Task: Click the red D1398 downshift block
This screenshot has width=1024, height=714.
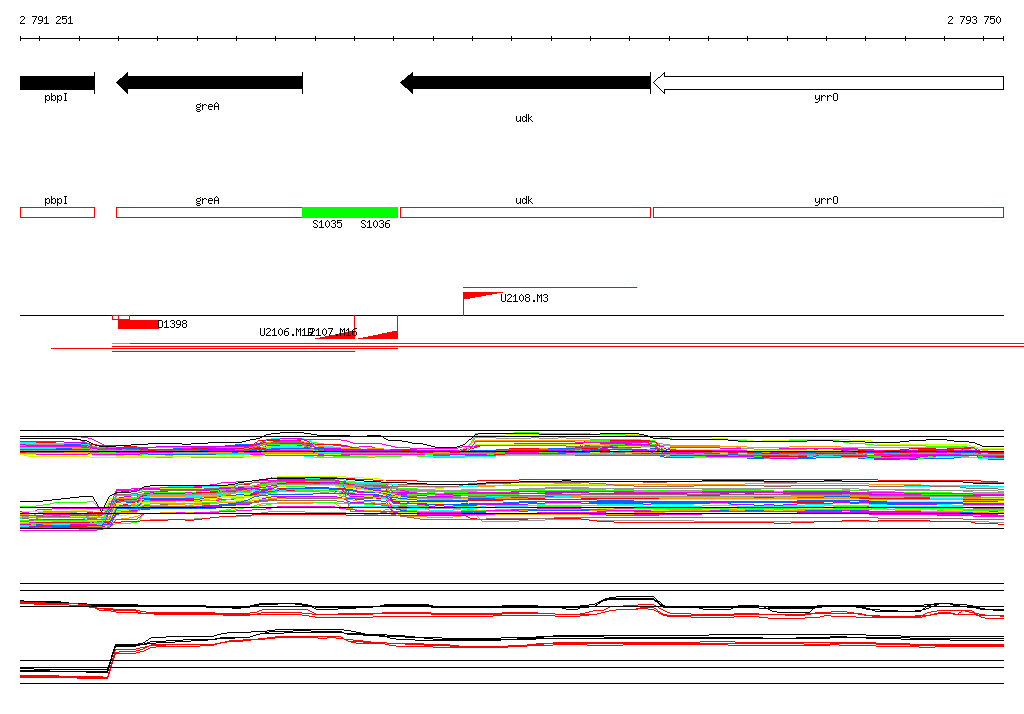Action: [138, 325]
